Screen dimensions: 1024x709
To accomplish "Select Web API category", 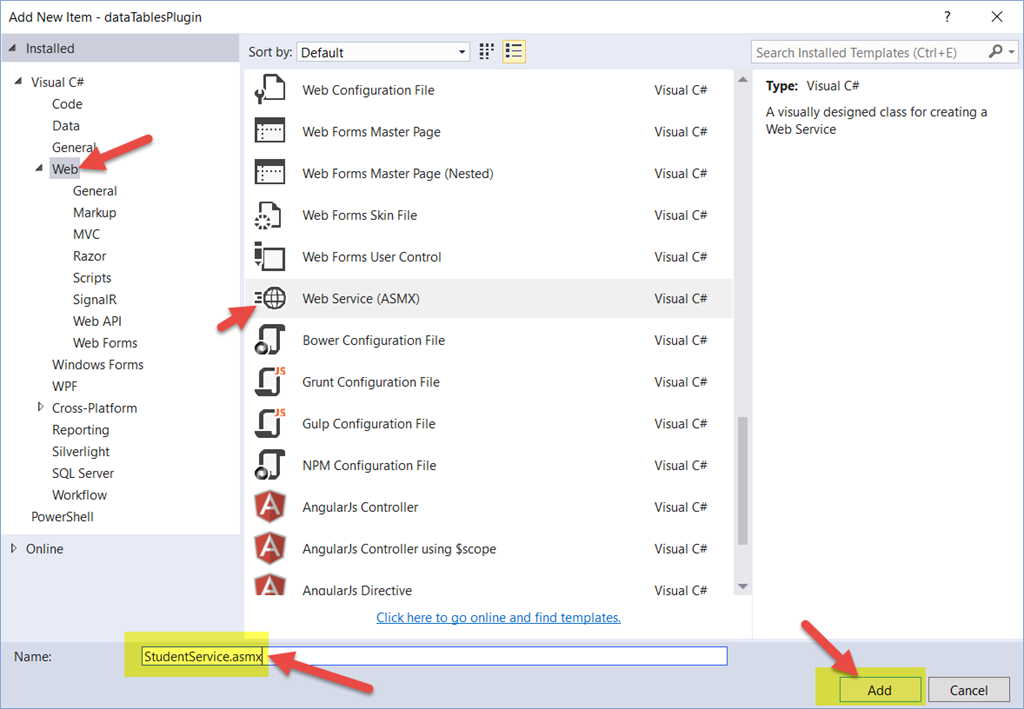I will tap(97, 321).
